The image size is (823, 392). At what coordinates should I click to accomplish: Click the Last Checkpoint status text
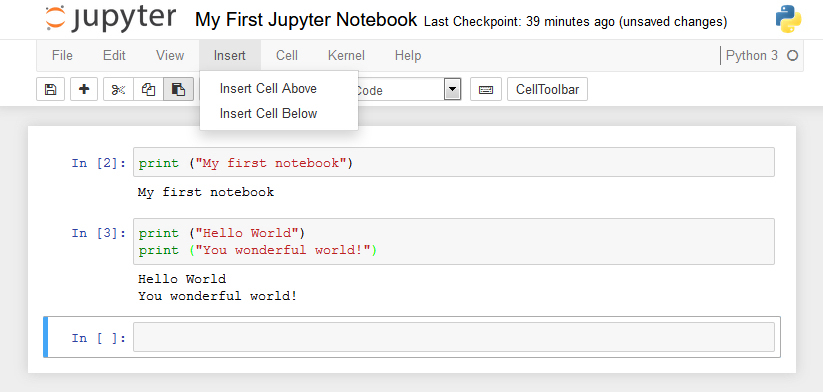575,22
